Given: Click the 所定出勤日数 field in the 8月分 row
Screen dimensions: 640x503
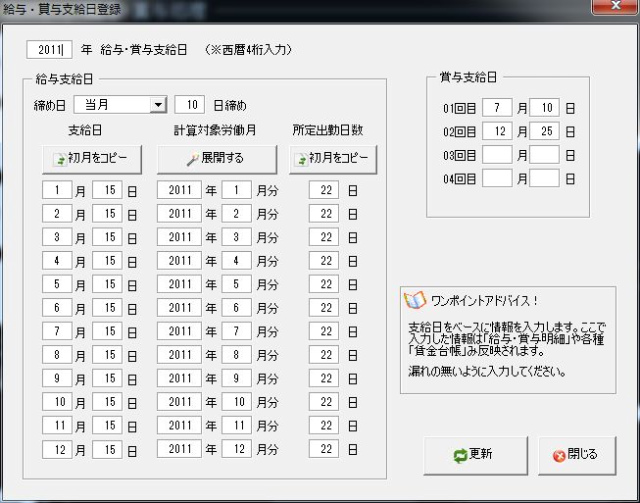Looking at the screenshot, I should point(324,355).
